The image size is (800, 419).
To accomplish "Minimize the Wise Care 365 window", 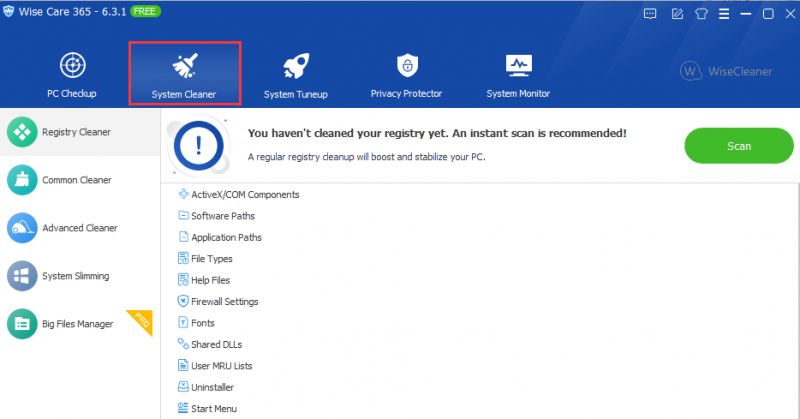I will pos(746,14).
